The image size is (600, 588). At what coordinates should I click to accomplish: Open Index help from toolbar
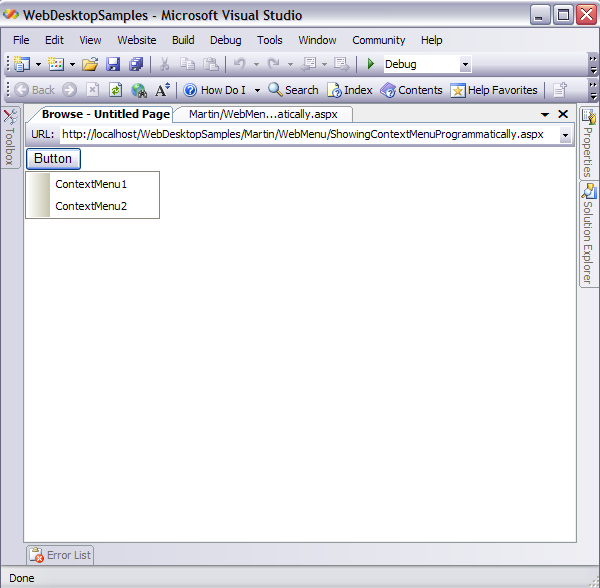350,90
